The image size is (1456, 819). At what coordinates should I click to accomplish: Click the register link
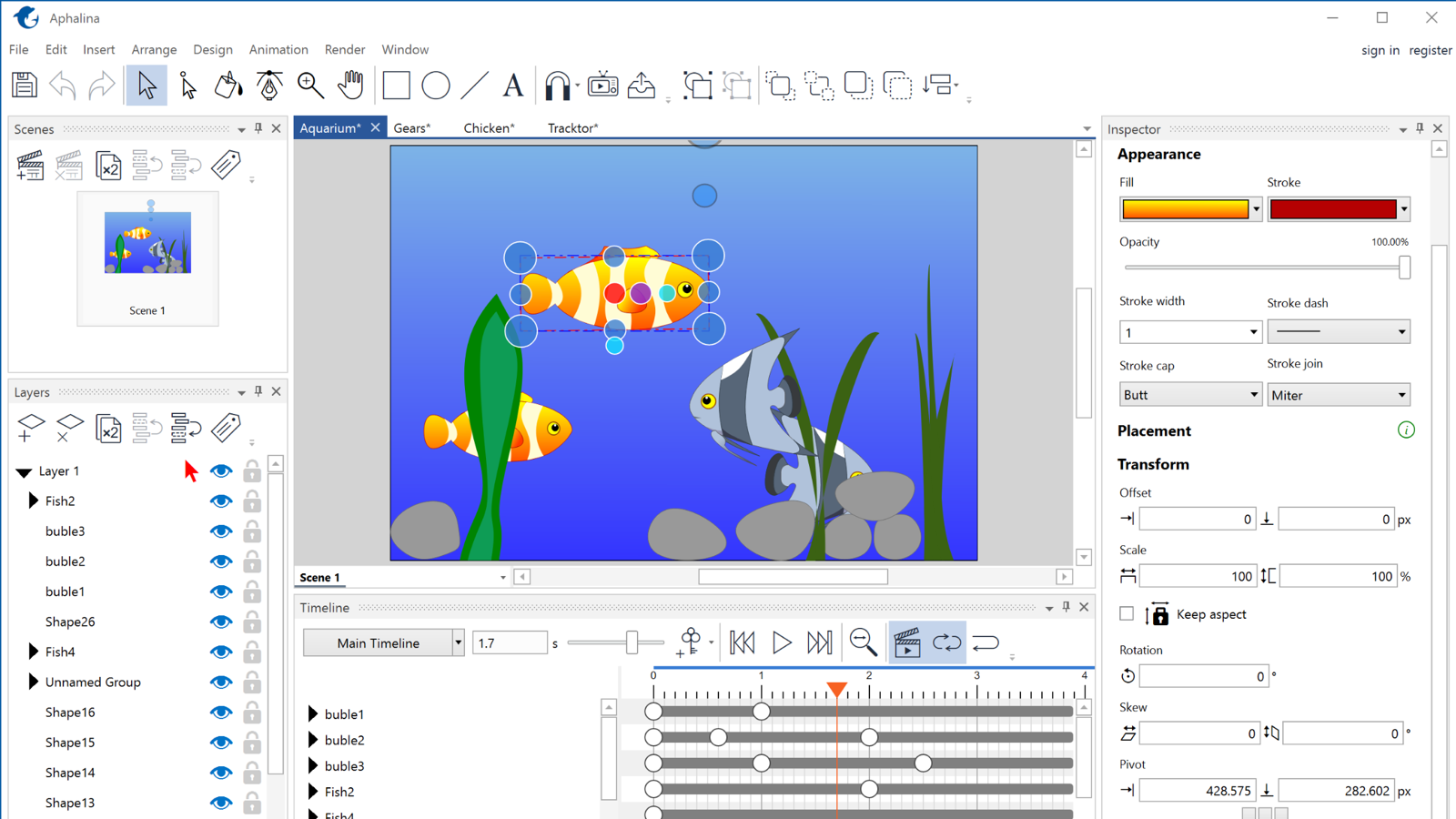point(1431,50)
